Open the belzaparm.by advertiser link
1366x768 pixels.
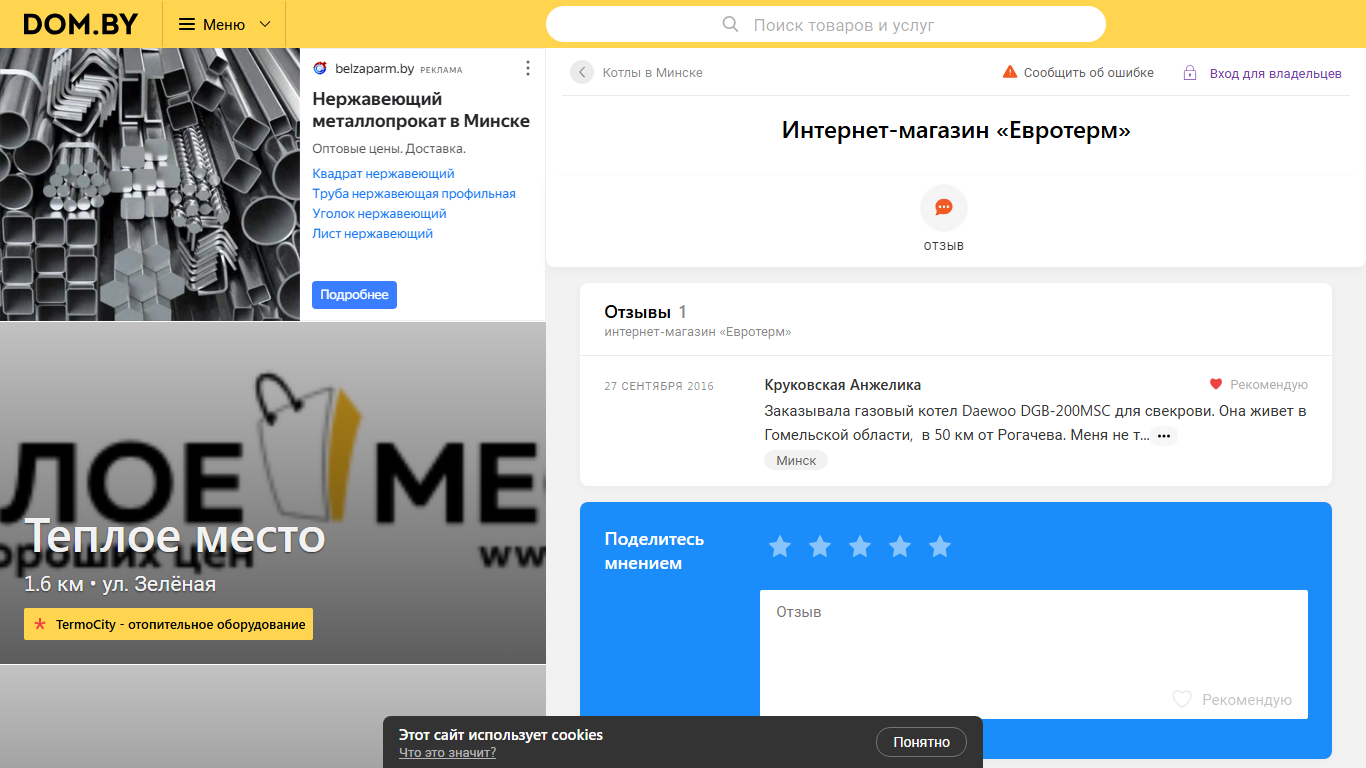coord(375,69)
